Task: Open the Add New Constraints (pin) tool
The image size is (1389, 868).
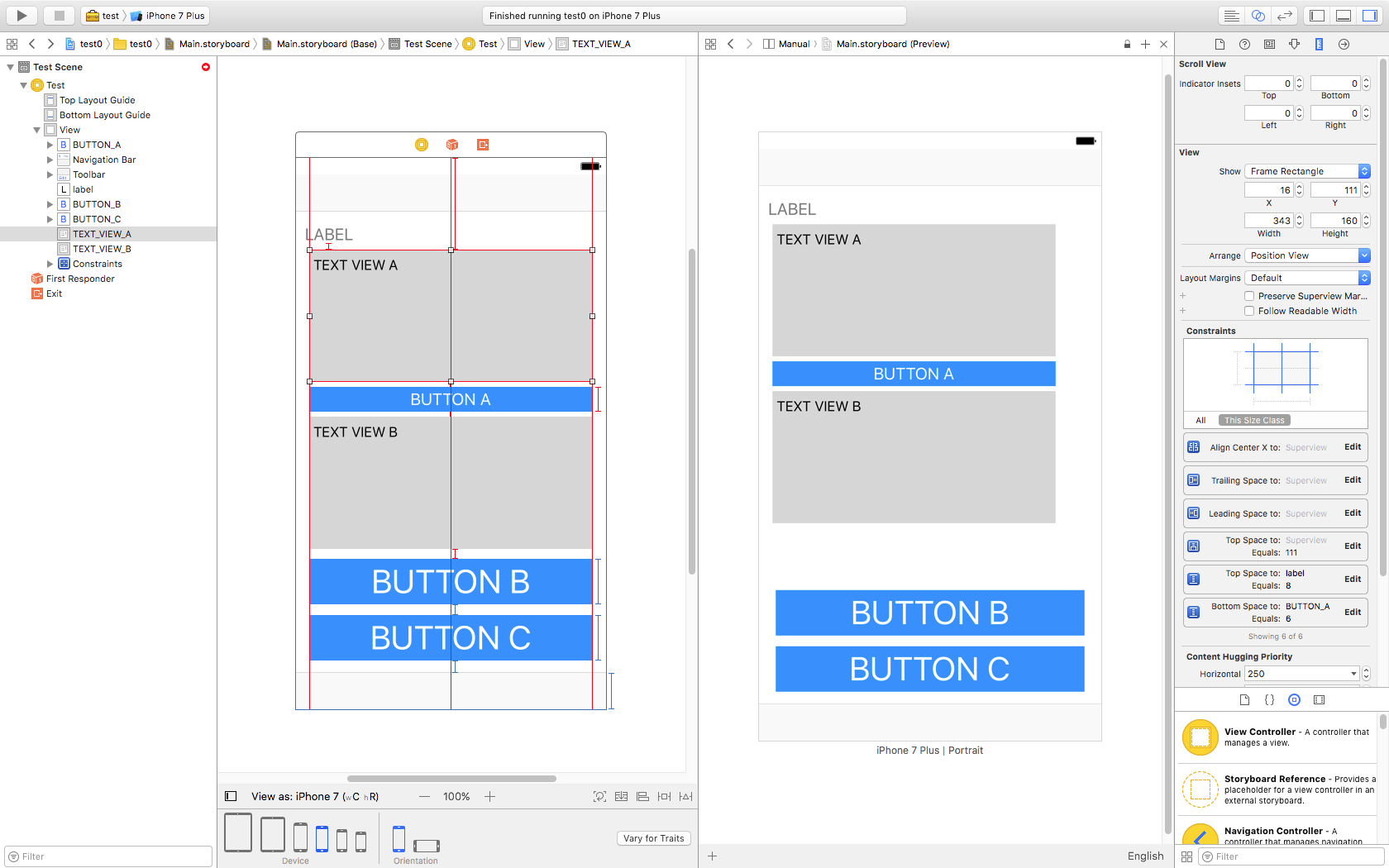Action: click(664, 796)
